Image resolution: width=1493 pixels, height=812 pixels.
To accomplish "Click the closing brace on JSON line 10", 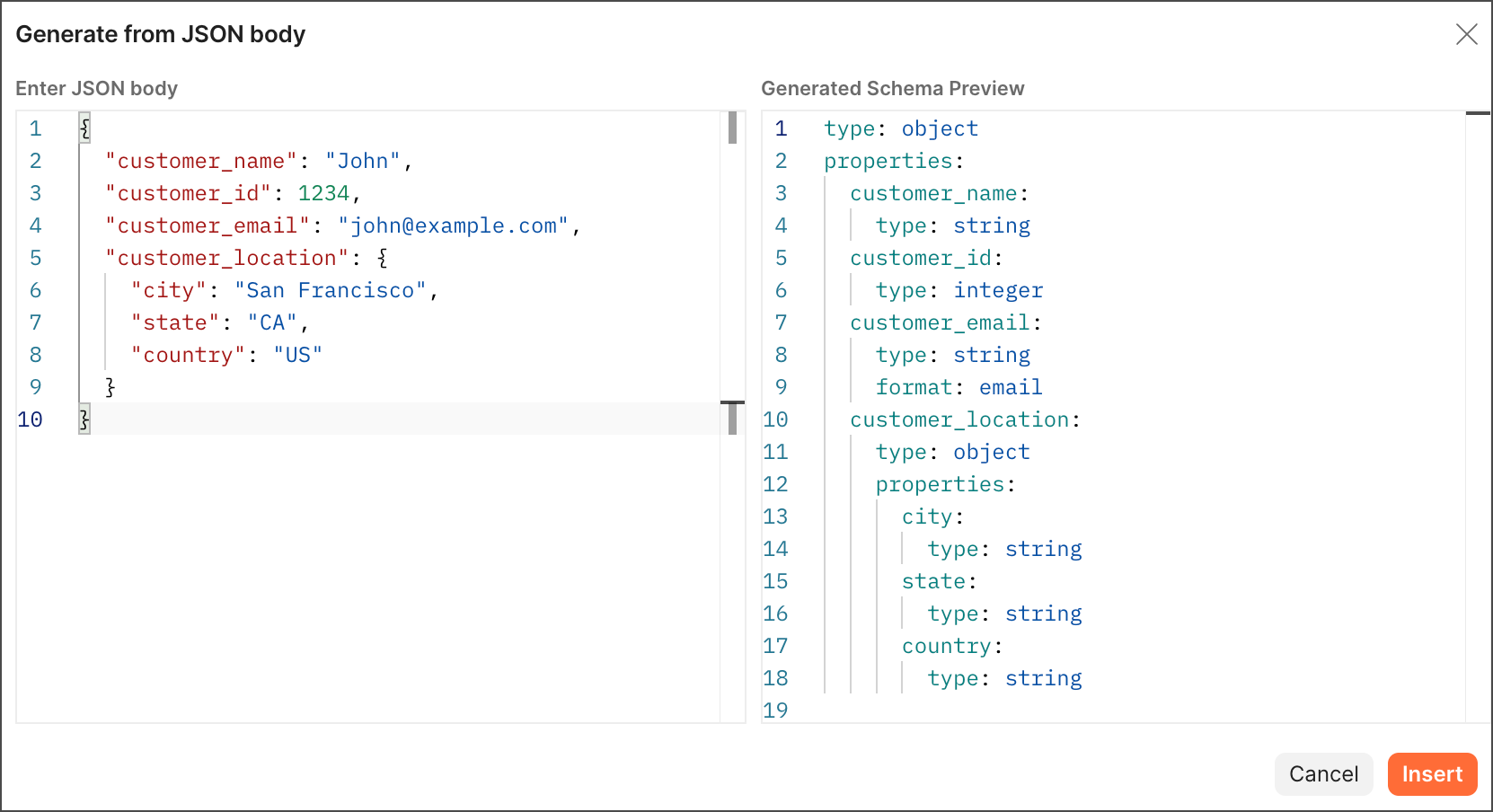I will [84, 419].
